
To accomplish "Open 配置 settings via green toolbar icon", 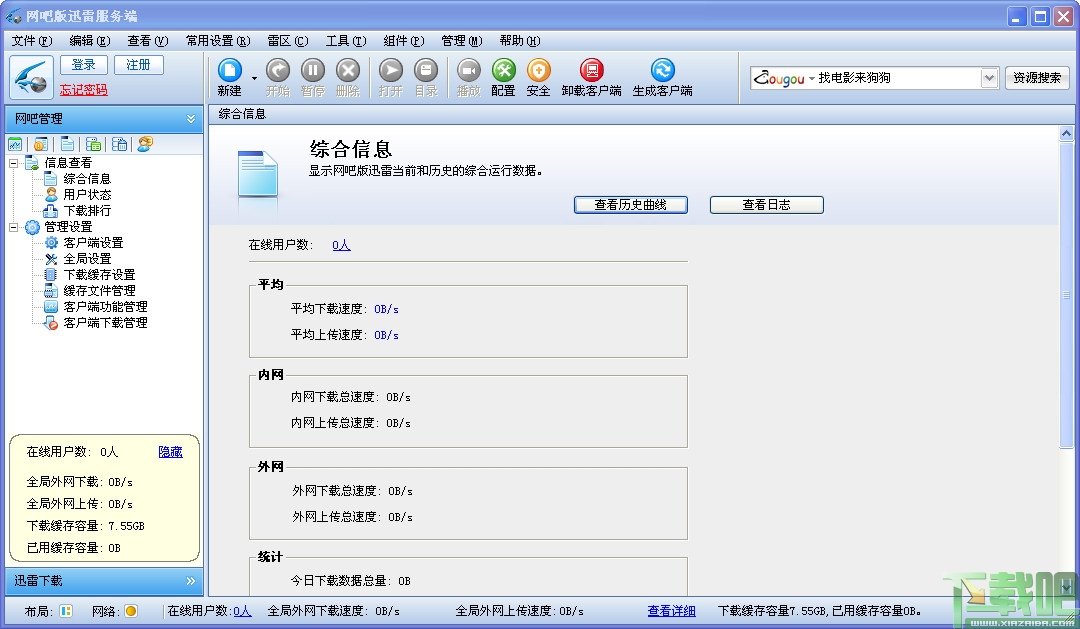I will click(503, 70).
